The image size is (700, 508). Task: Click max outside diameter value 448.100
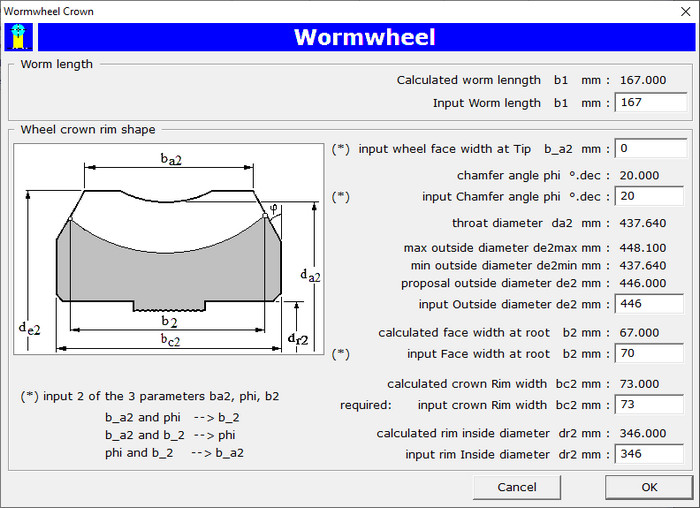point(643,248)
